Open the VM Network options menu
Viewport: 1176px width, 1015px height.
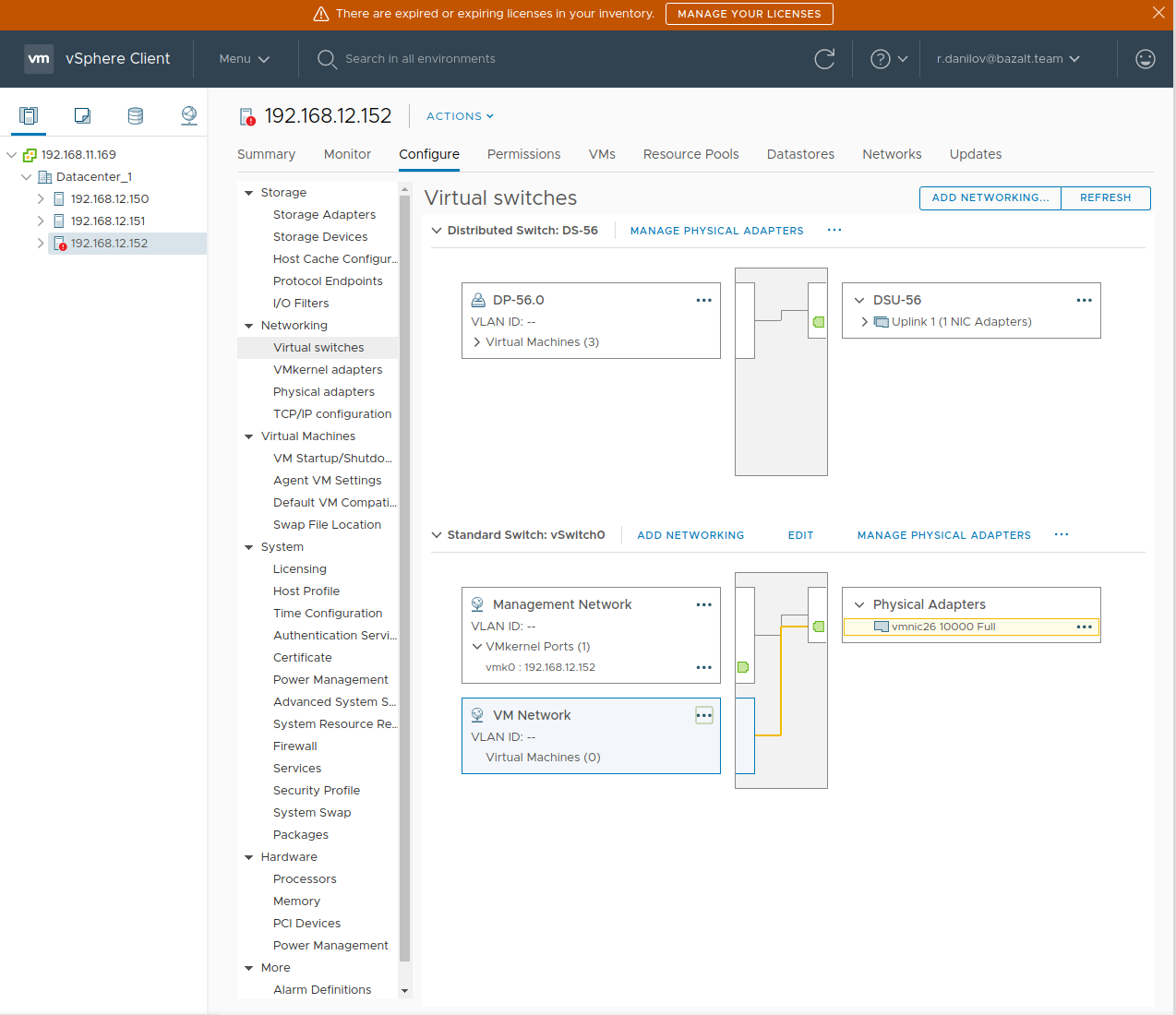704,715
